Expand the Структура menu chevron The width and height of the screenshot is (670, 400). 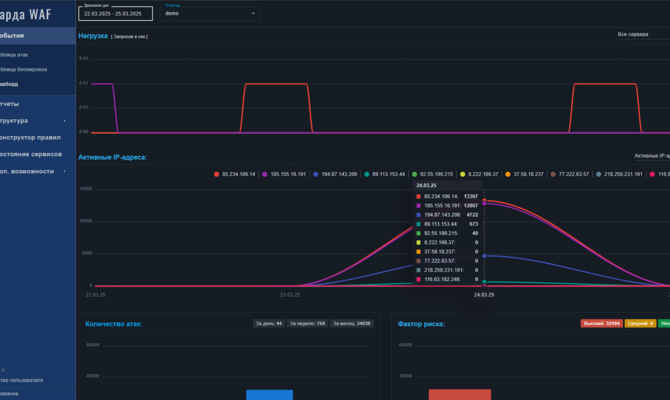click(65, 121)
